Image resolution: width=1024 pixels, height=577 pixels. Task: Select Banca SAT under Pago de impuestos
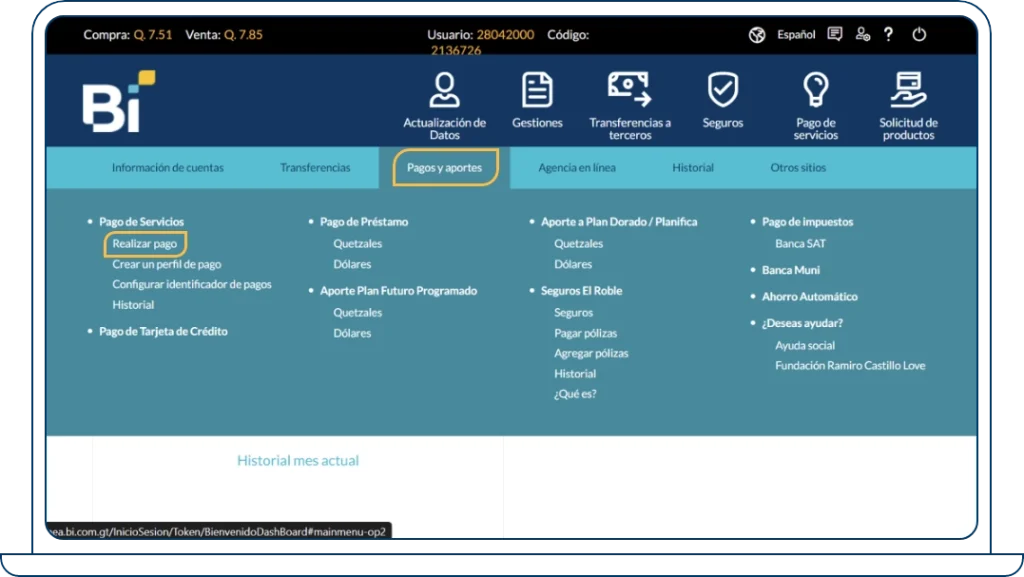(800, 244)
